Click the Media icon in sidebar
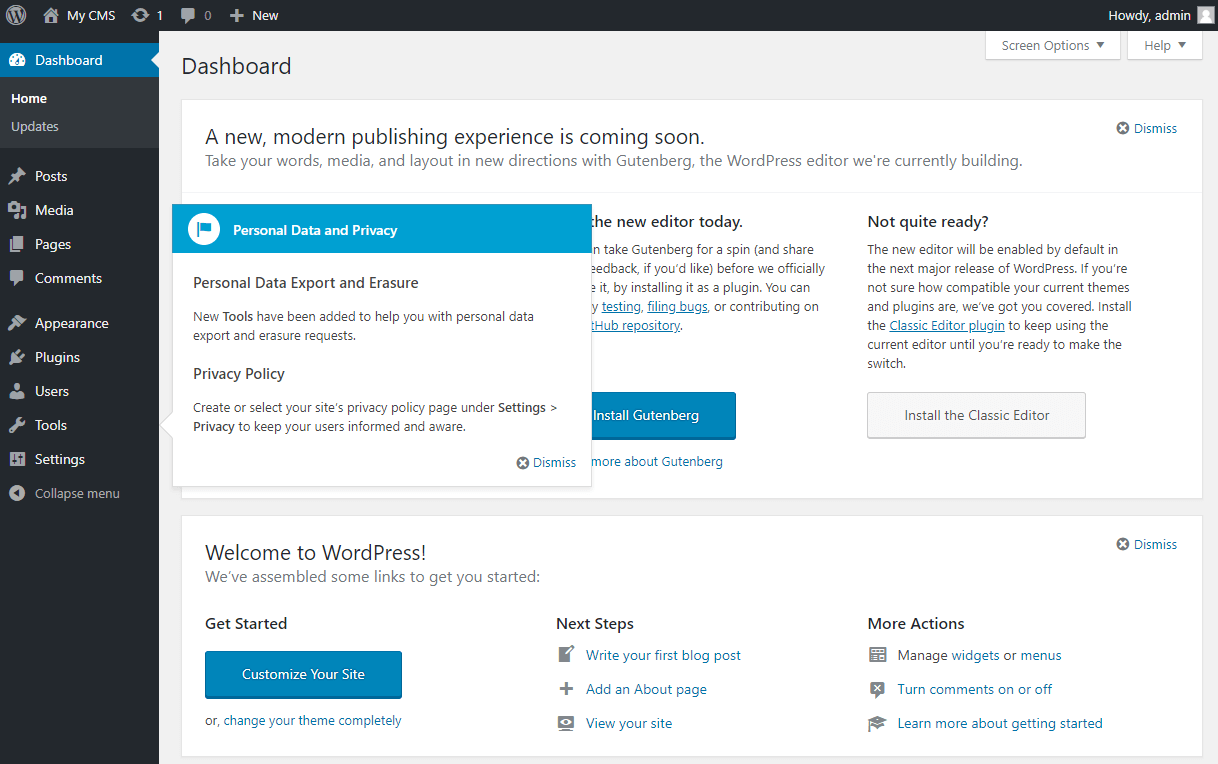Image resolution: width=1218 pixels, height=764 pixels. coord(17,210)
